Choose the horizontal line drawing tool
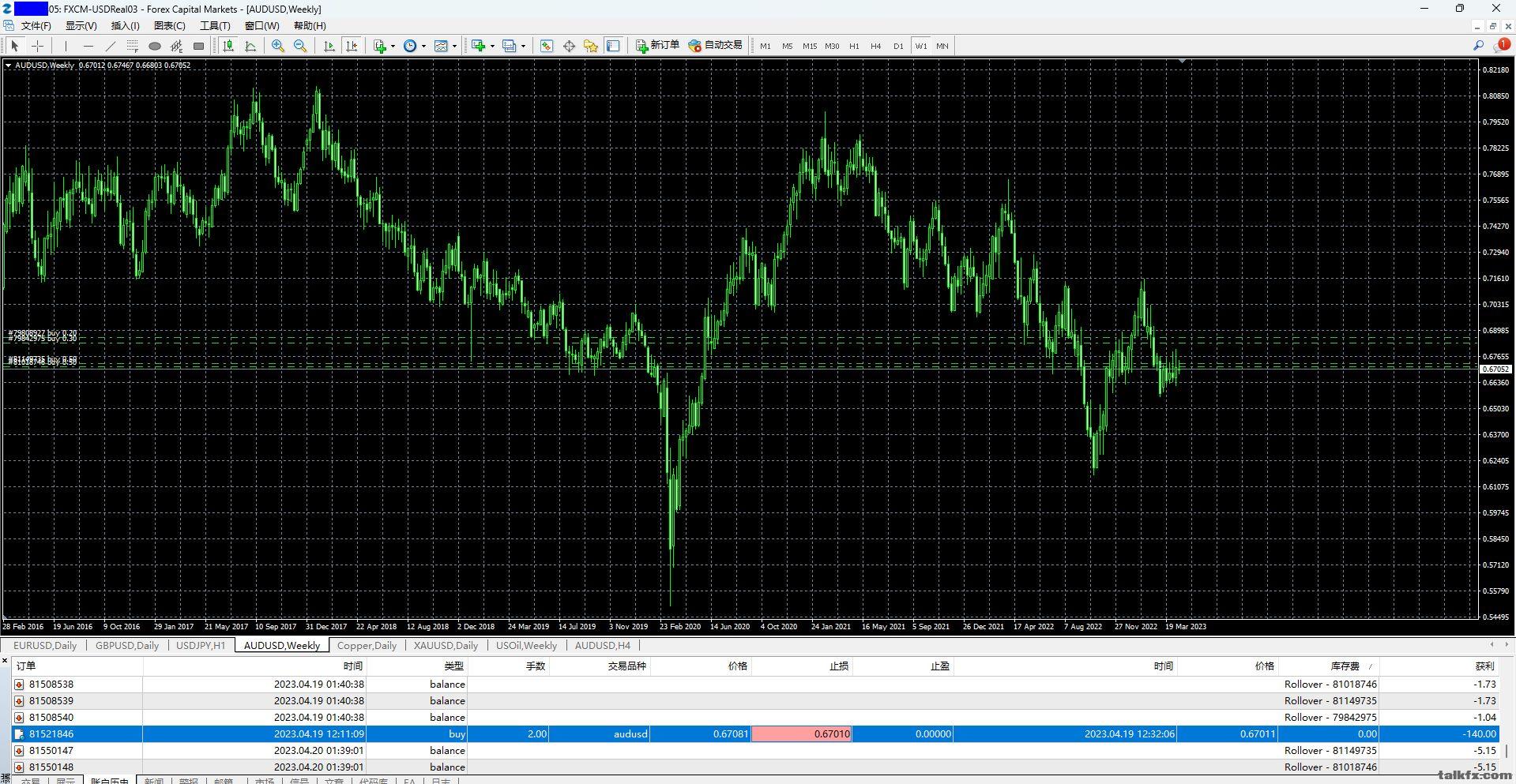 88,46
